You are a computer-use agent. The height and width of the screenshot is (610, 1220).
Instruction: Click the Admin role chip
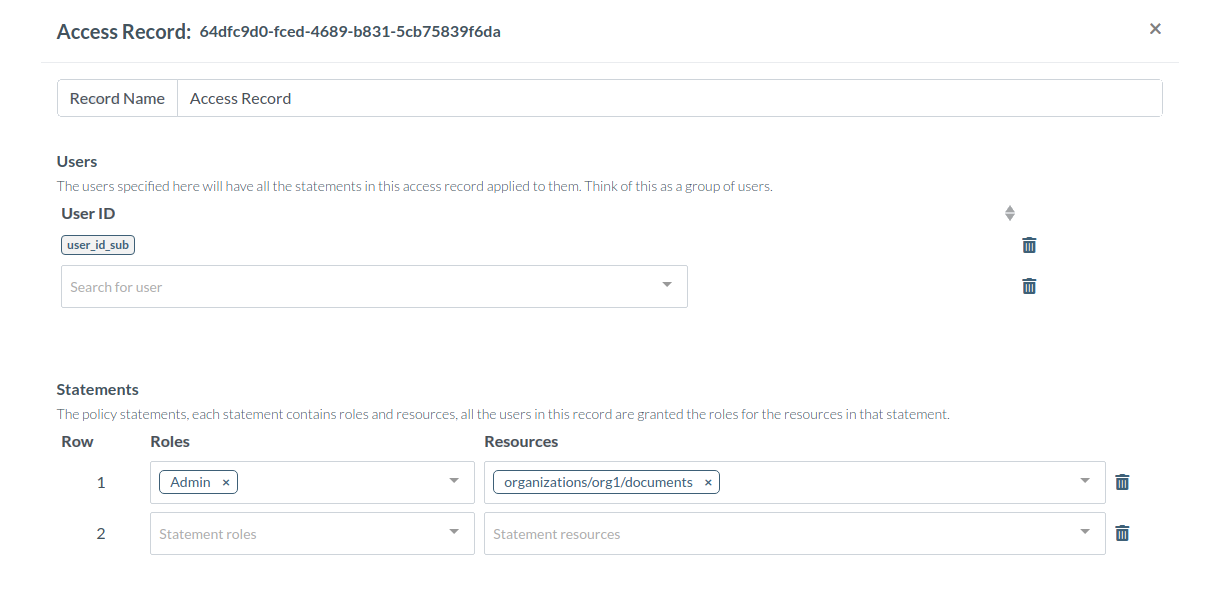tap(198, 482)
